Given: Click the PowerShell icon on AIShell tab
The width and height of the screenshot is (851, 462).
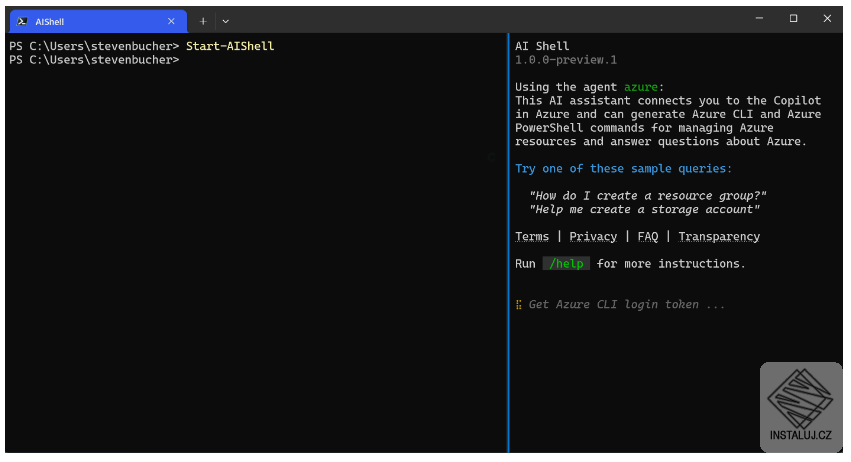Looking at the screenshot, I should point(22,21).
